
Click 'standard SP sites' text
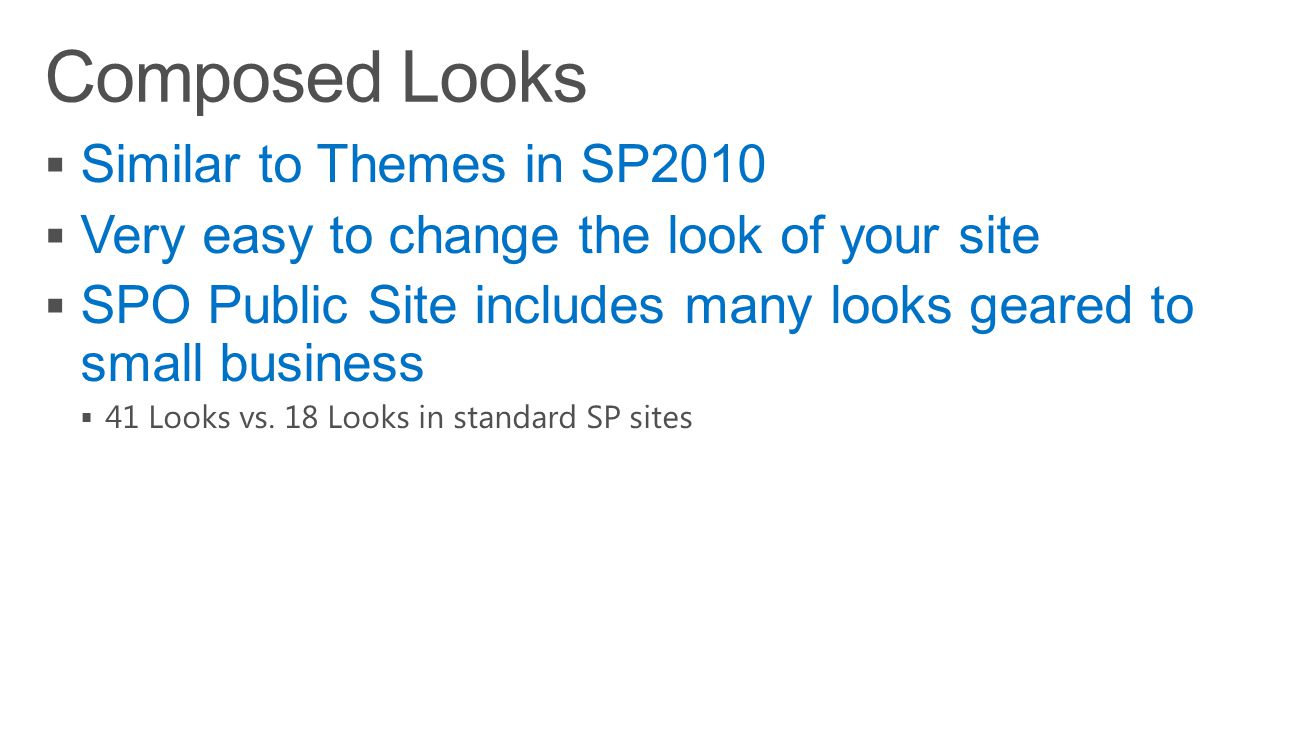point(573,417)
